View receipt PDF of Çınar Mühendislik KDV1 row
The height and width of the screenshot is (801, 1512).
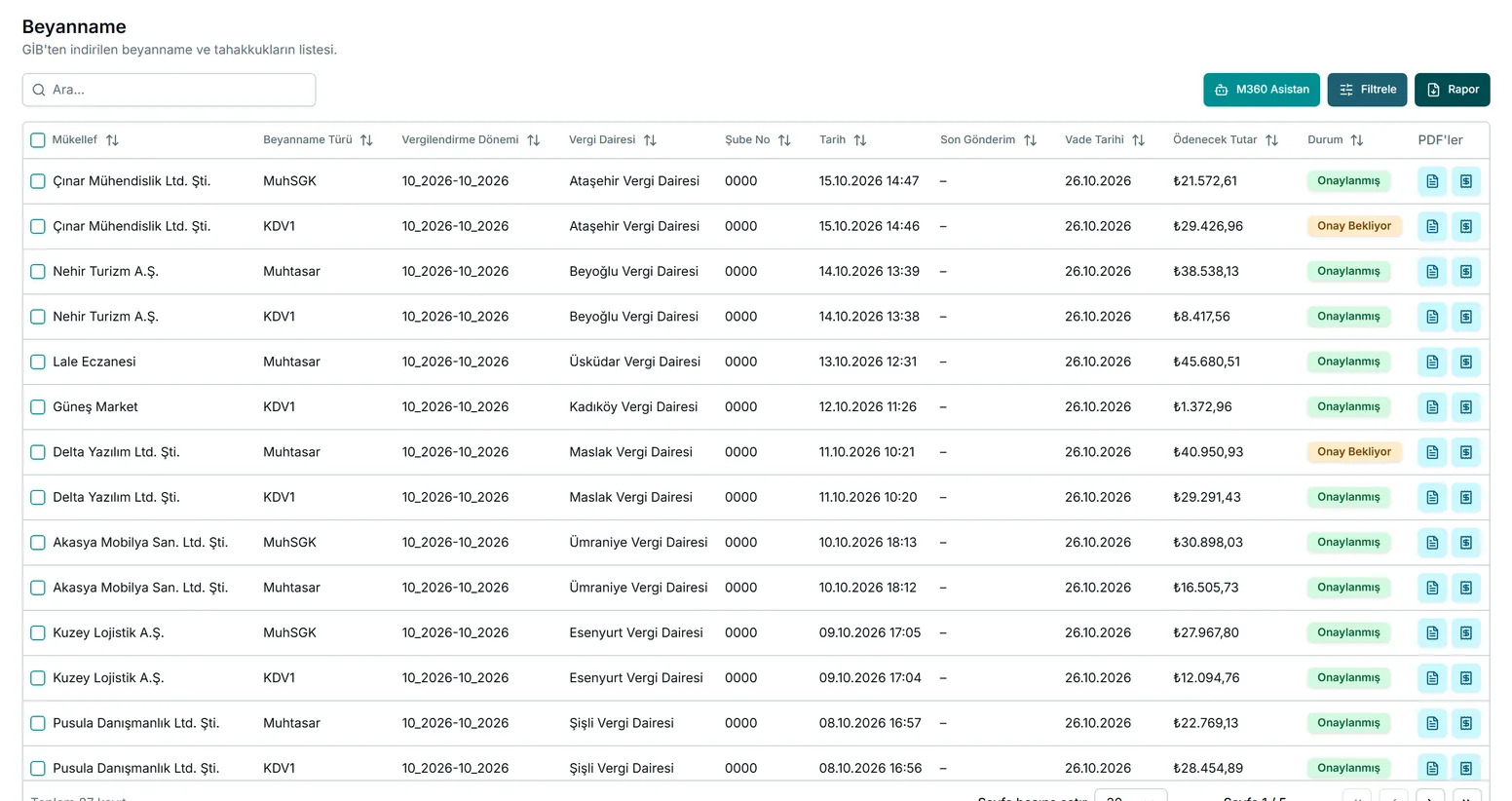tap(1466, 226)
